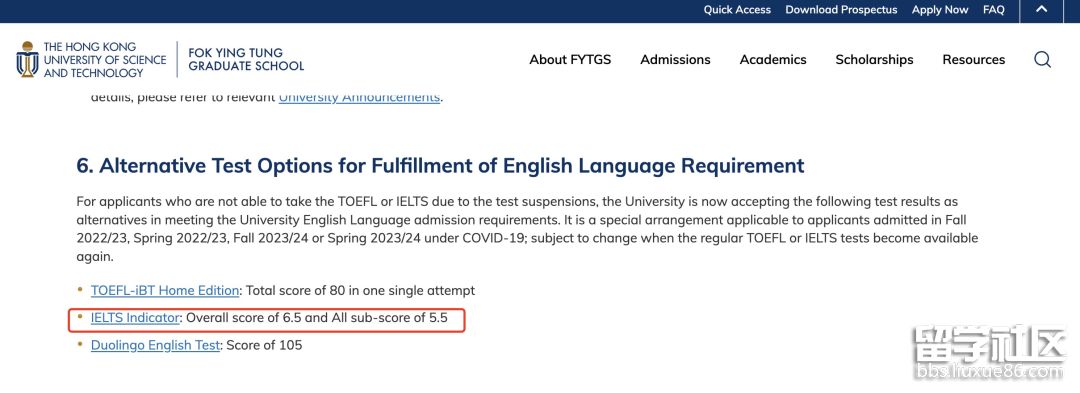Viewport: 1080px width, 393px height.
Task: Click Download Prospectus link
Action: [x=841, y=10]
